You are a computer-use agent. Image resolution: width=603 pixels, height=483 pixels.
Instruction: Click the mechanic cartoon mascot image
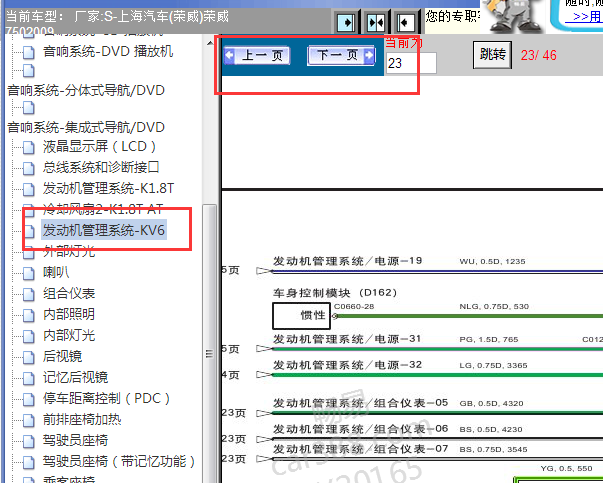tap(513, 15)
